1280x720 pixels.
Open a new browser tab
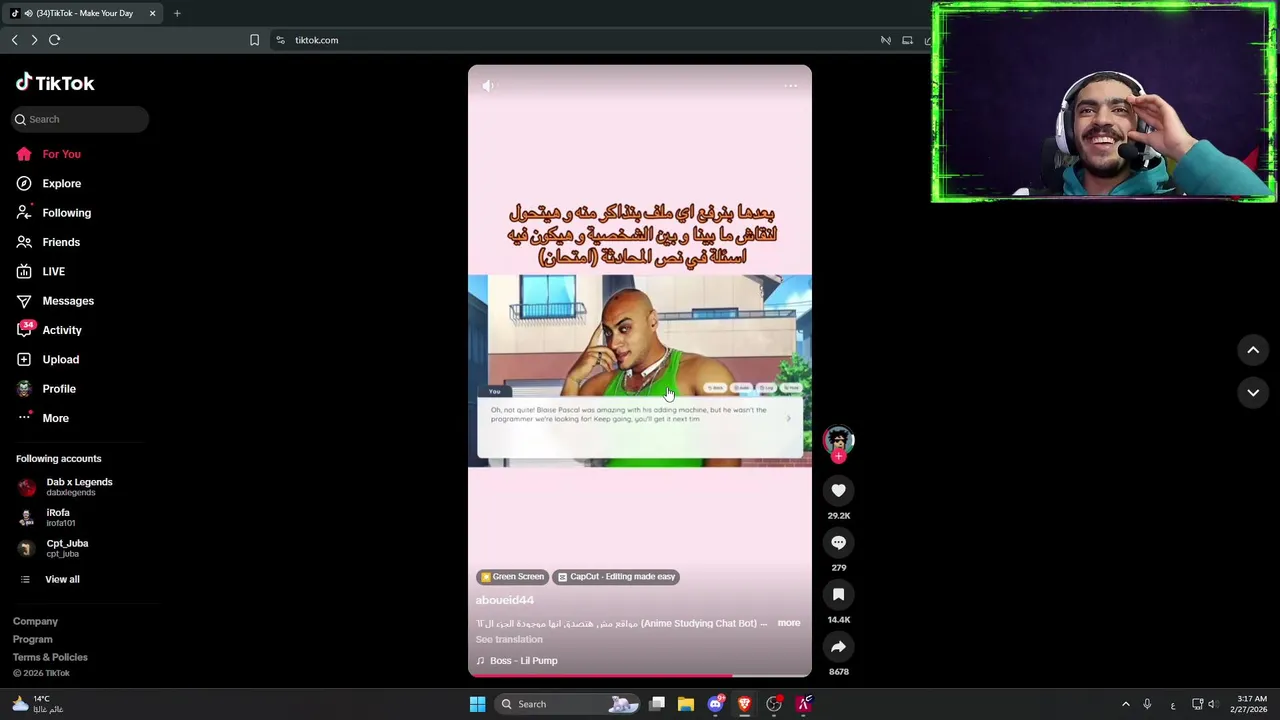pos(177,13)
